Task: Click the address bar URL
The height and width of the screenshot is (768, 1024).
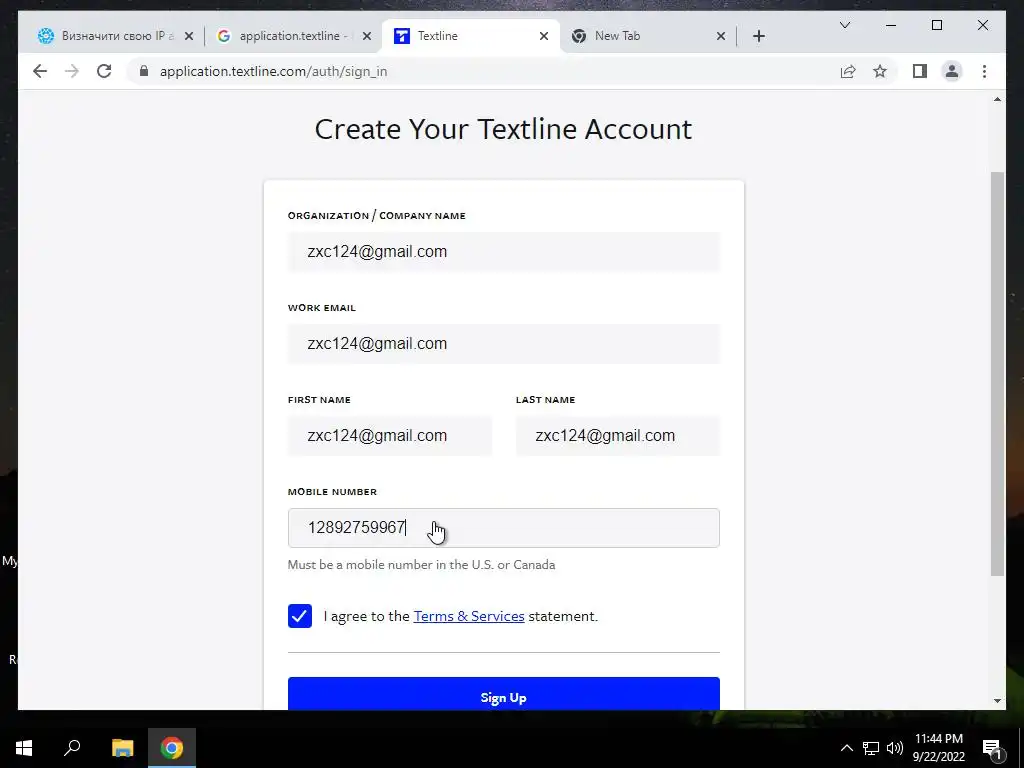Action: [274, 71]
